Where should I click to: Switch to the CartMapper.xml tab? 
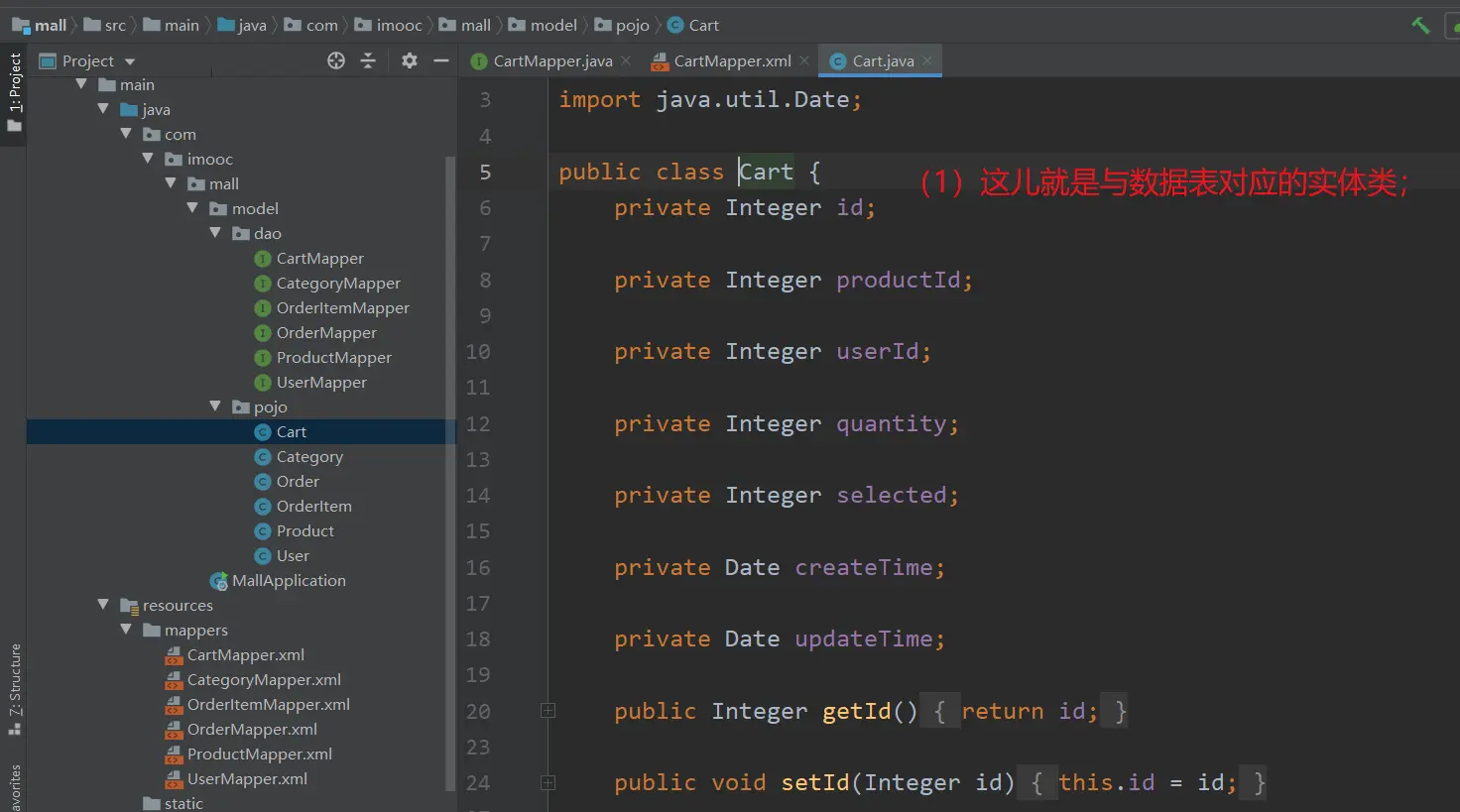pos(732,61)
